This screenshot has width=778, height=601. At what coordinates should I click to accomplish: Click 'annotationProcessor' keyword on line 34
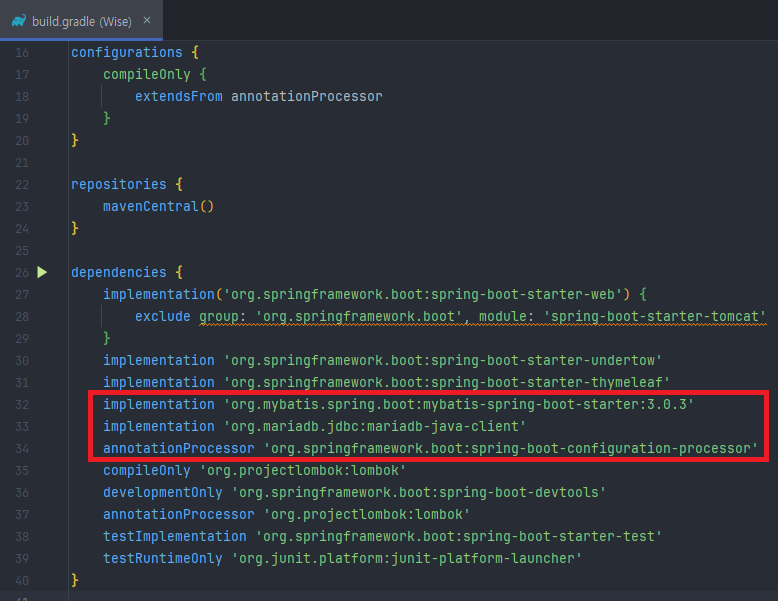click(179, 448)
